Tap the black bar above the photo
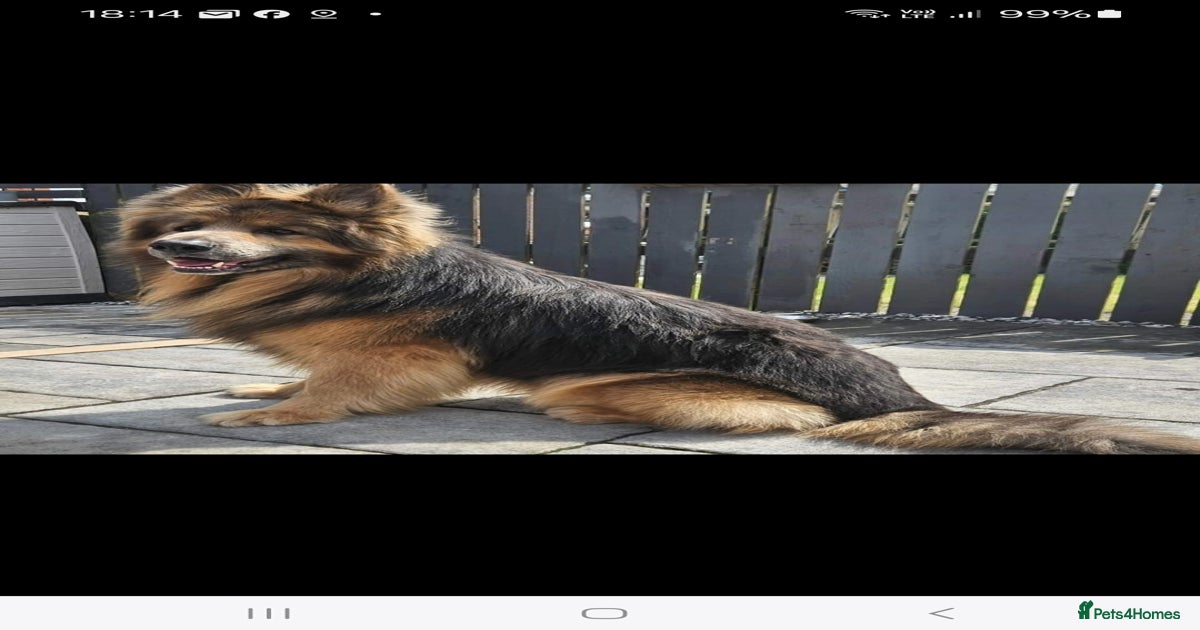Viewport: 1200px width, 630px height. point(600,110)
